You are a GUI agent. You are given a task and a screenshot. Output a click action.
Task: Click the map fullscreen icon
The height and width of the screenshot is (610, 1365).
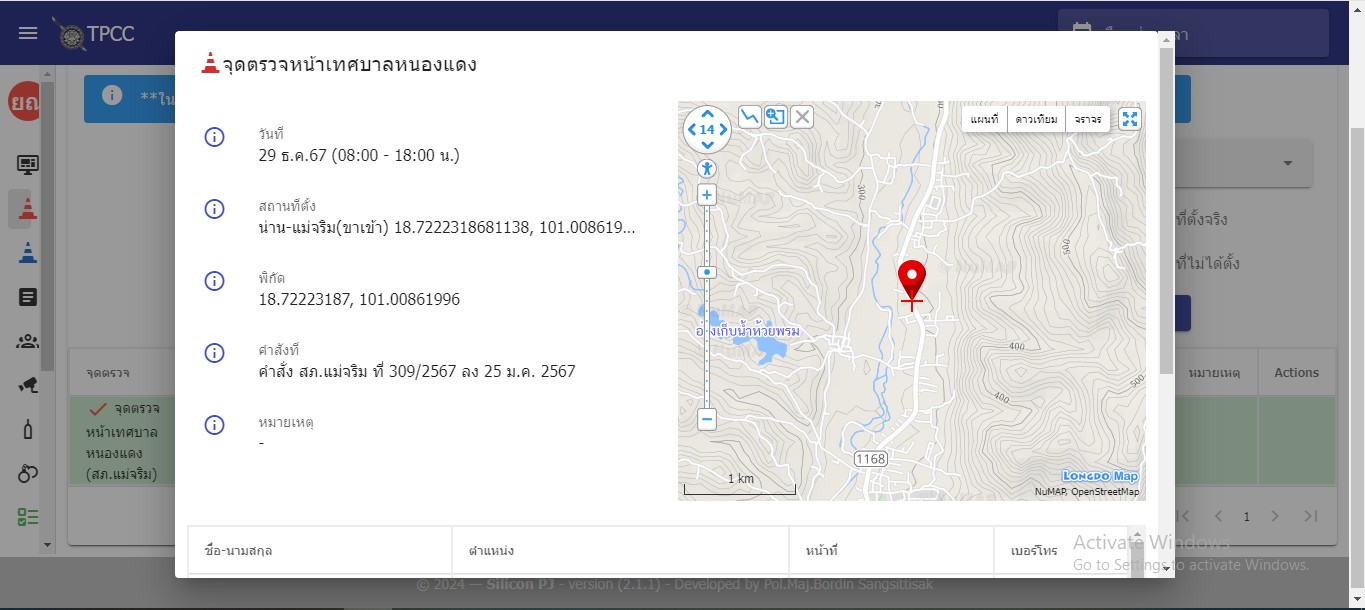[x=1130, y=119]
